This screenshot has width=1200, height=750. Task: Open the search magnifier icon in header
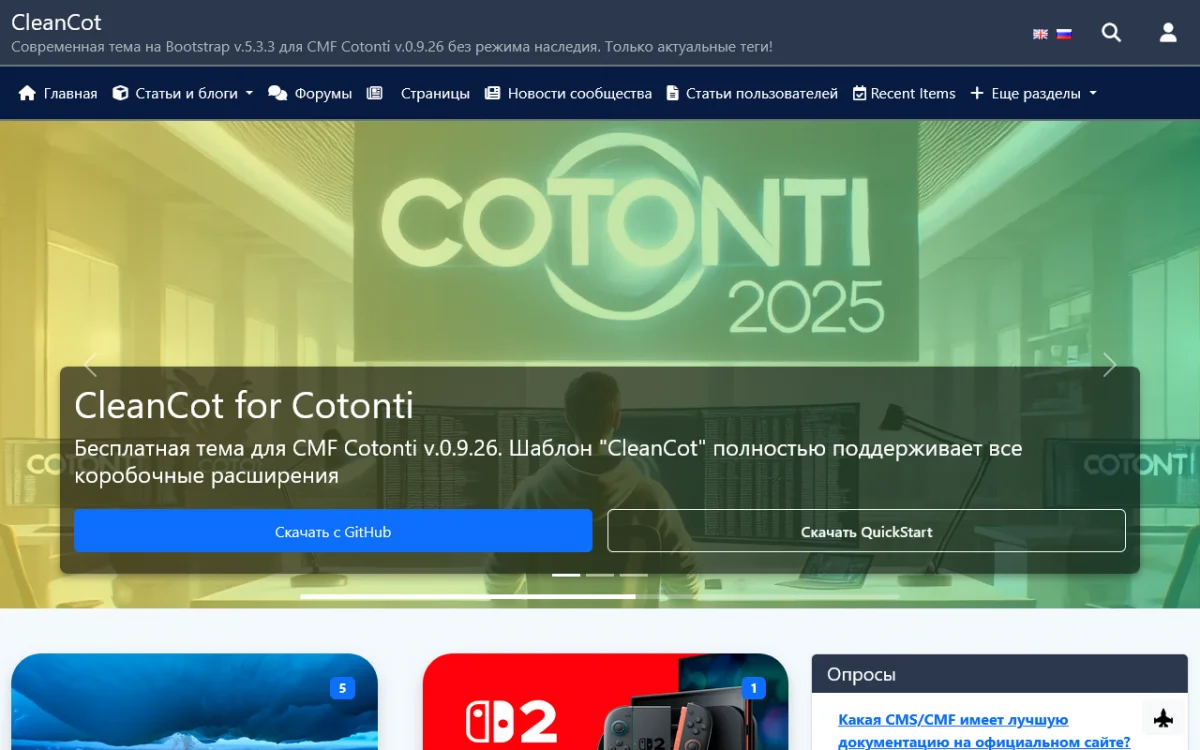1111,33
